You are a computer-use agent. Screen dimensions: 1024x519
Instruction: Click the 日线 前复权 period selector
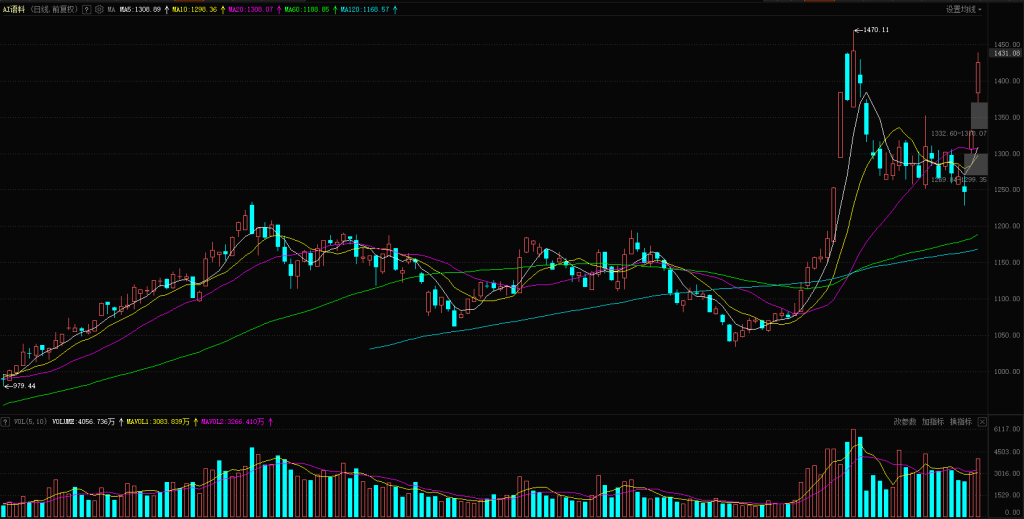coord(54,9)
